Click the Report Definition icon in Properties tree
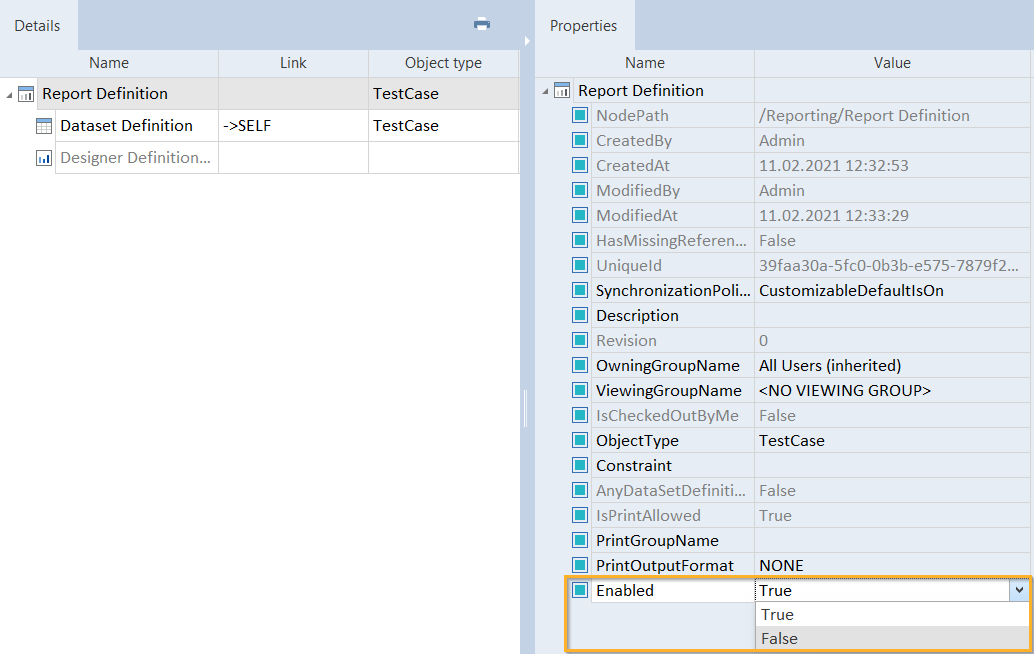The width and height of the screenshot is (1034, 654). (x=562, y=91)
